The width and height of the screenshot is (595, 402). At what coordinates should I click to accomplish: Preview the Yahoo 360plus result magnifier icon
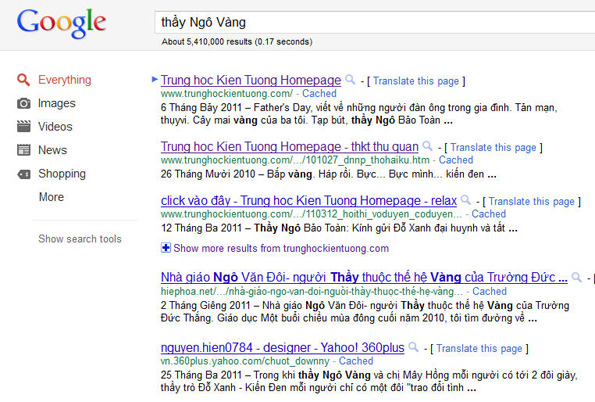pos(414,347)
